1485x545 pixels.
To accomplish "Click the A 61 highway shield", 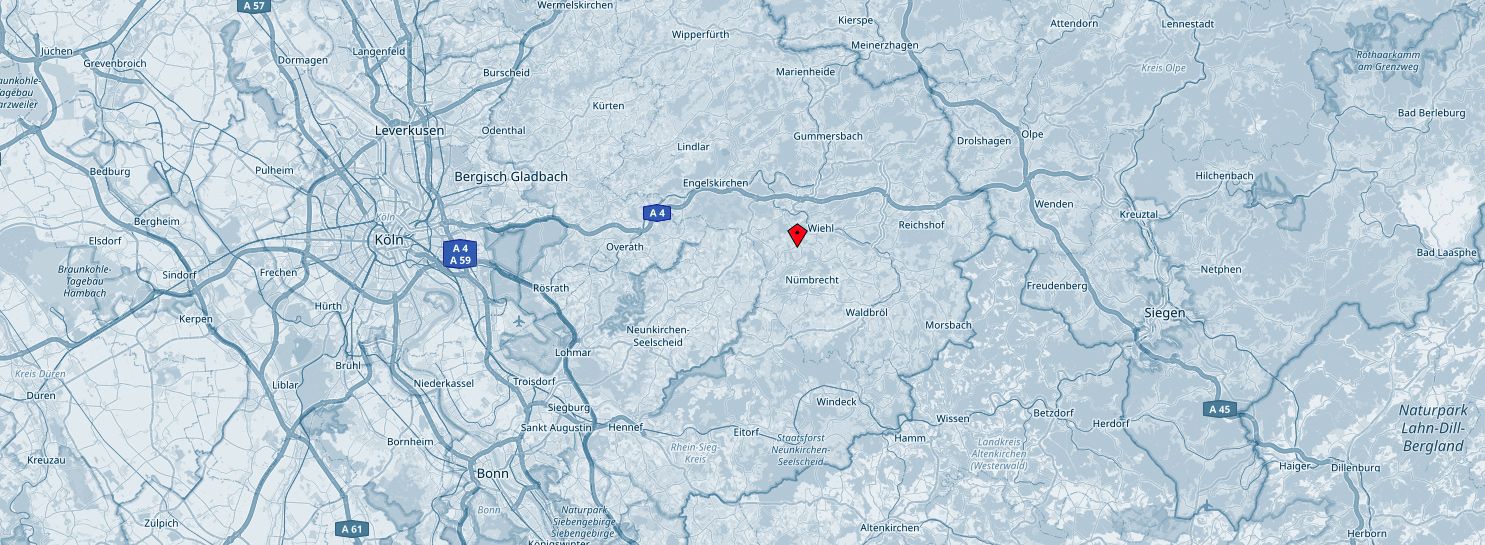I will pos(351,529).
